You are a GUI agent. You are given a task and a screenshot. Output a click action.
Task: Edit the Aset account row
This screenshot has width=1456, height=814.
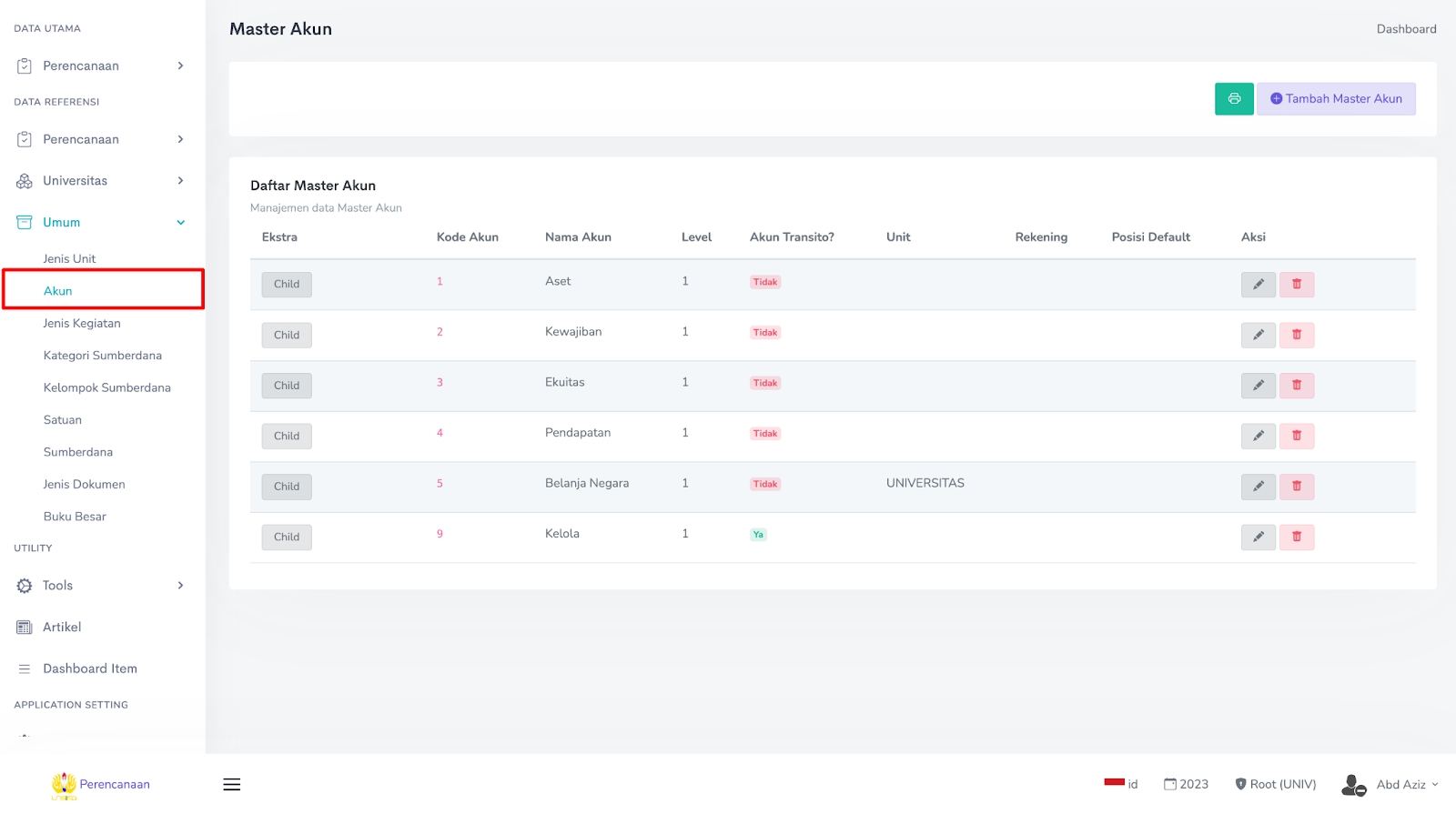click(1258, 285)
